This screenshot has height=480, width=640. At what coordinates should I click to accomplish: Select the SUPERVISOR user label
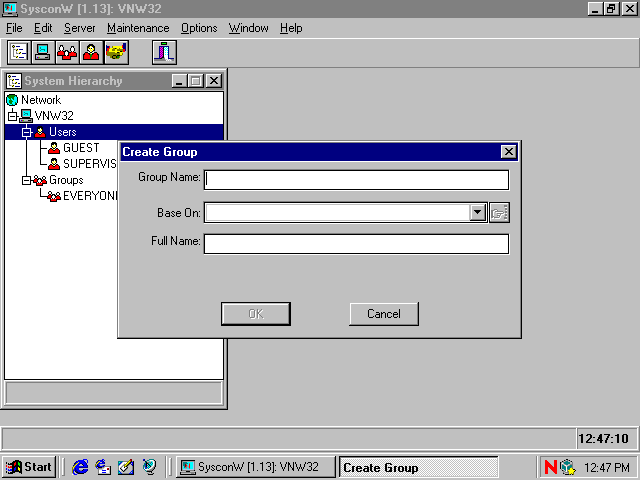[90, 164]
